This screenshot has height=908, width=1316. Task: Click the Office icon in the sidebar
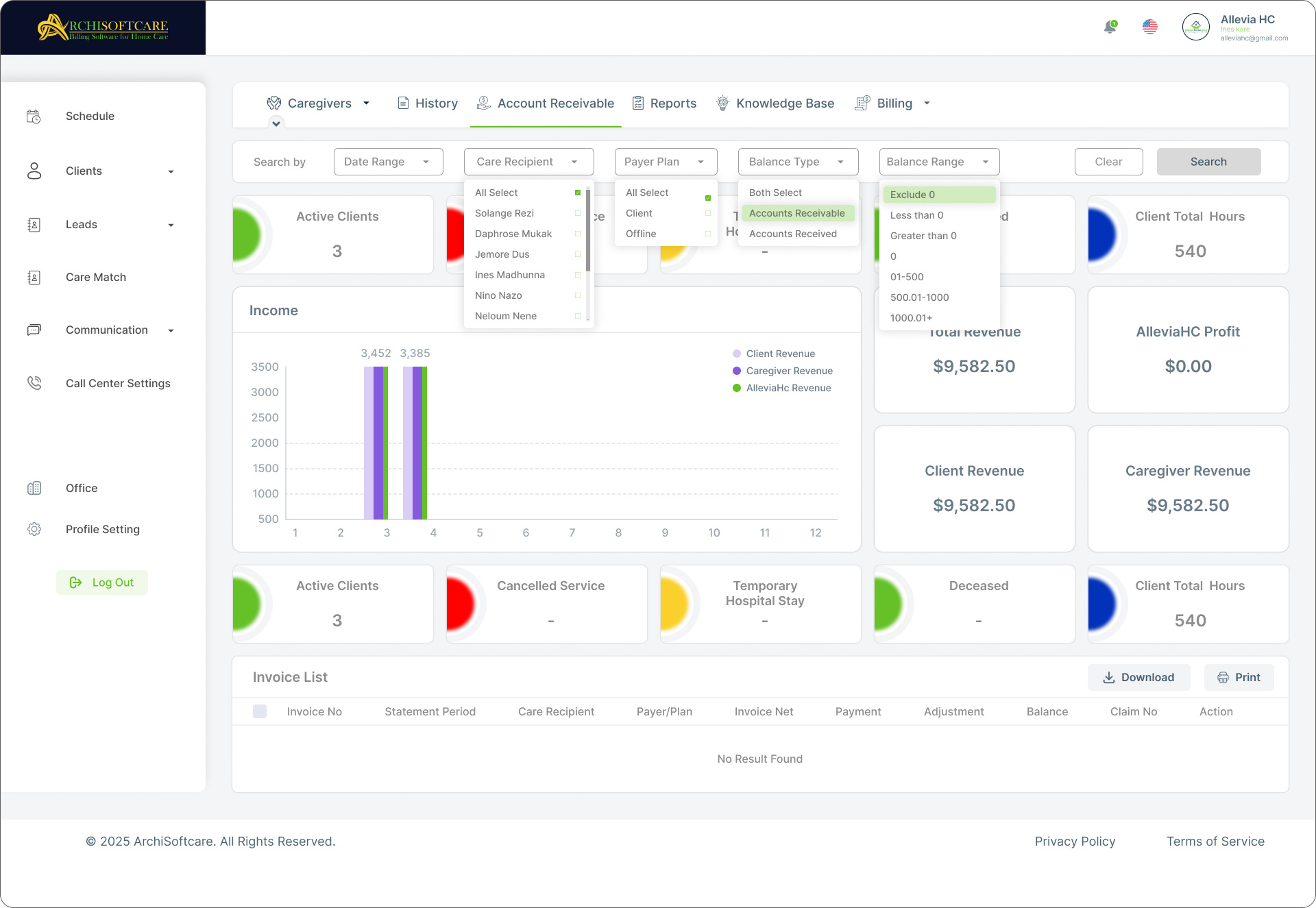coord(34,488)
